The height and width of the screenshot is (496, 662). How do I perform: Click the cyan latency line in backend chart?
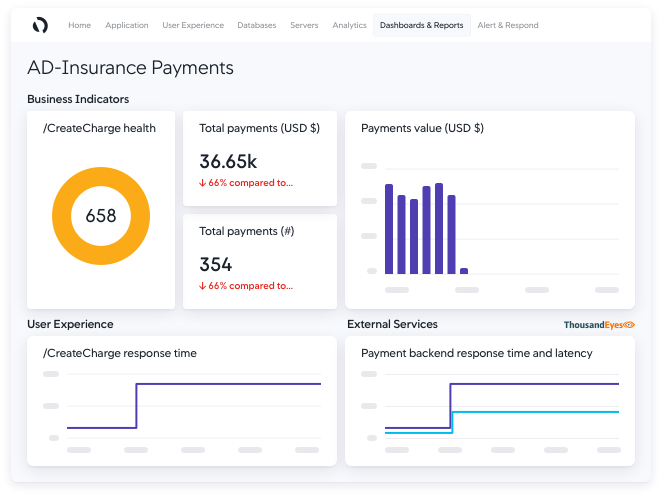click(536, 412)
